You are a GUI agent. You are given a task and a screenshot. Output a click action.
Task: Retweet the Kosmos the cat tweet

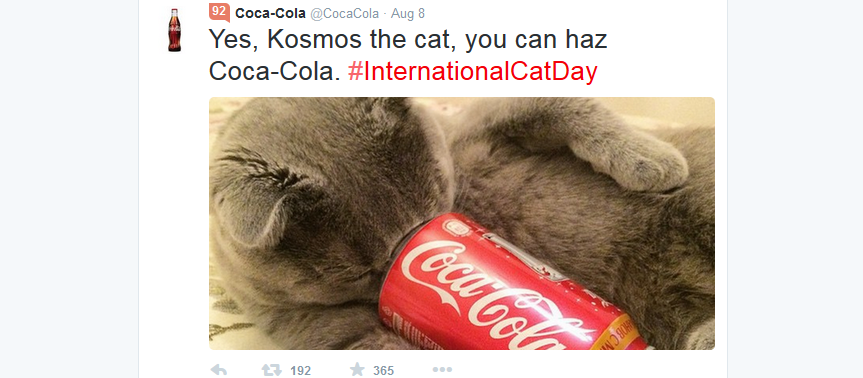pos(271,370)
